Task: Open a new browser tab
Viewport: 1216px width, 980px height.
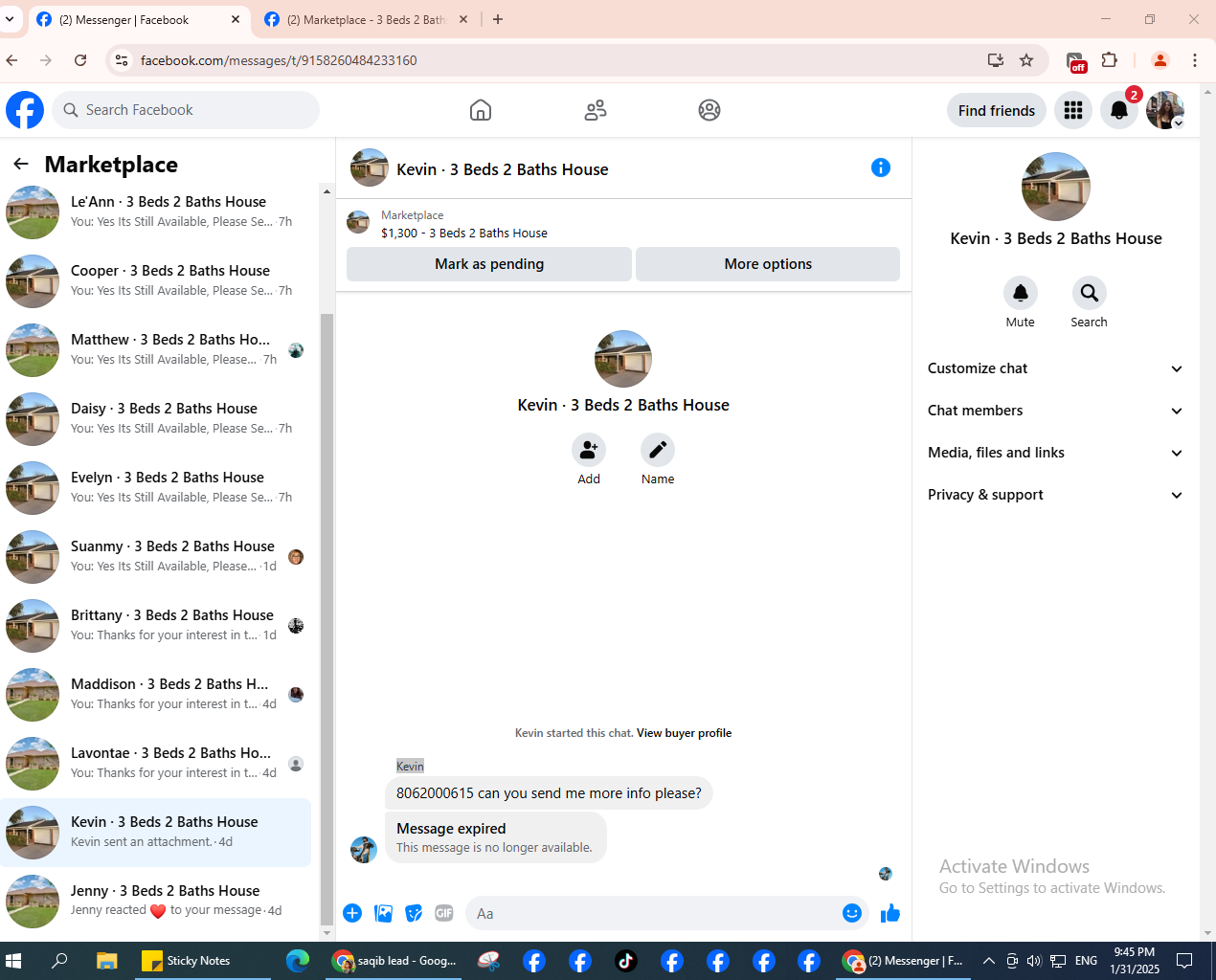Action: pos(498,19)
